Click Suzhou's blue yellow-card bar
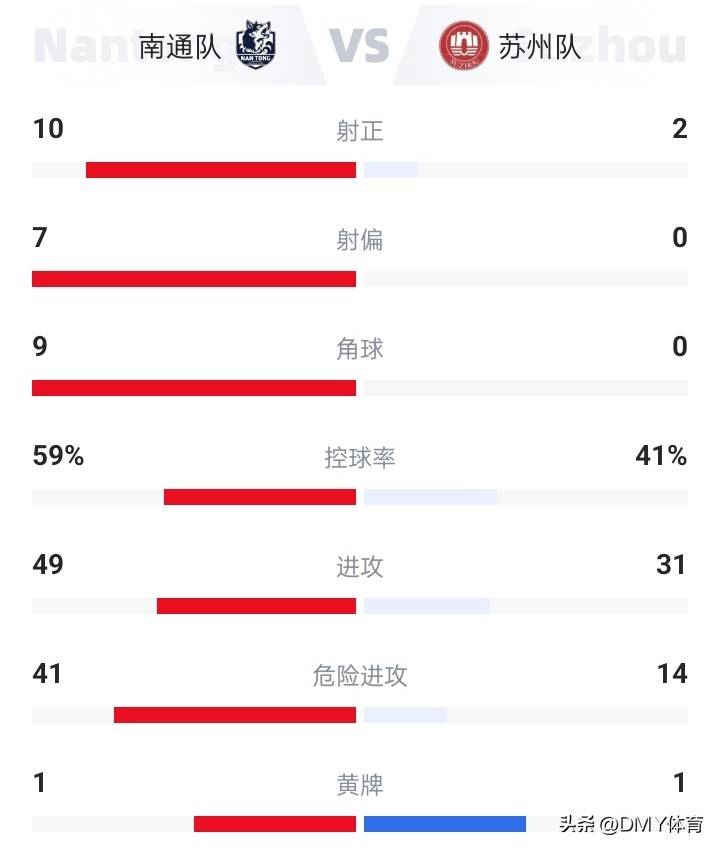The image size is (720, 850). (445, 823)
